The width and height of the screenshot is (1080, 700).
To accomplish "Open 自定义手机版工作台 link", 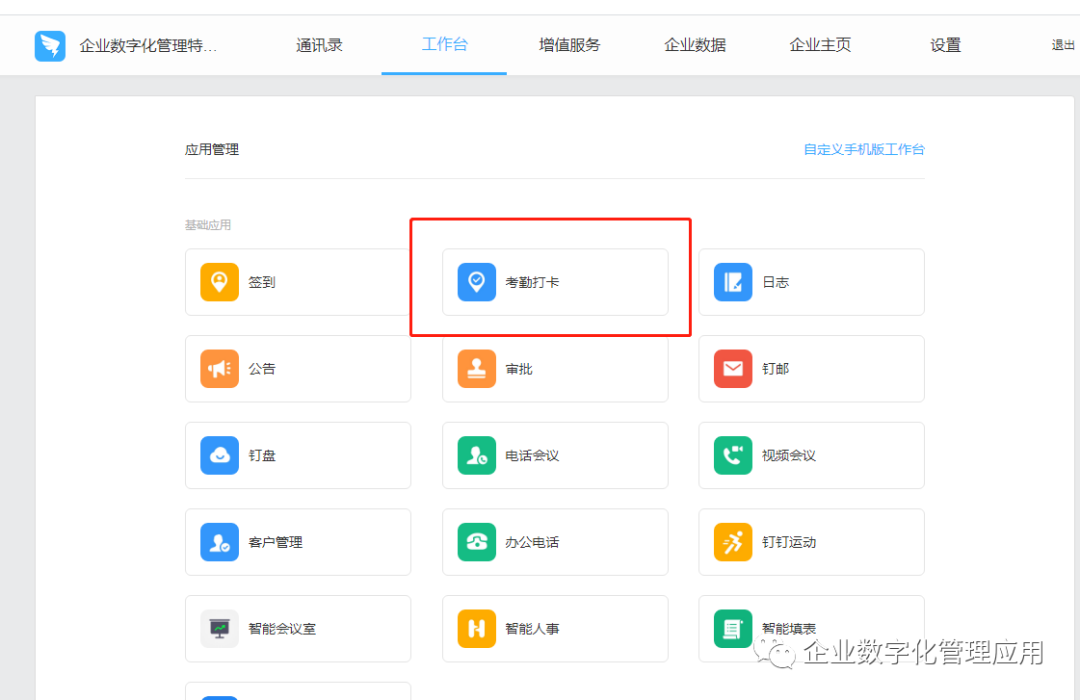I will point(864,150).
